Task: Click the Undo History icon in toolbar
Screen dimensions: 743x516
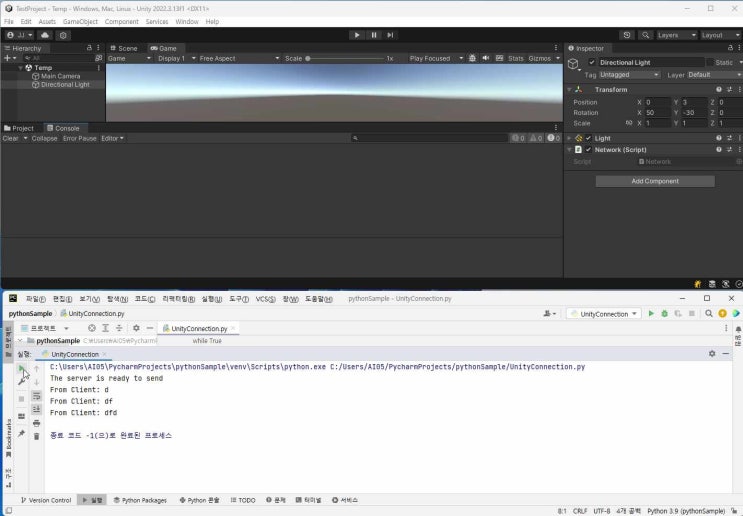Action: pyautogui.click(x=626, y=35)
